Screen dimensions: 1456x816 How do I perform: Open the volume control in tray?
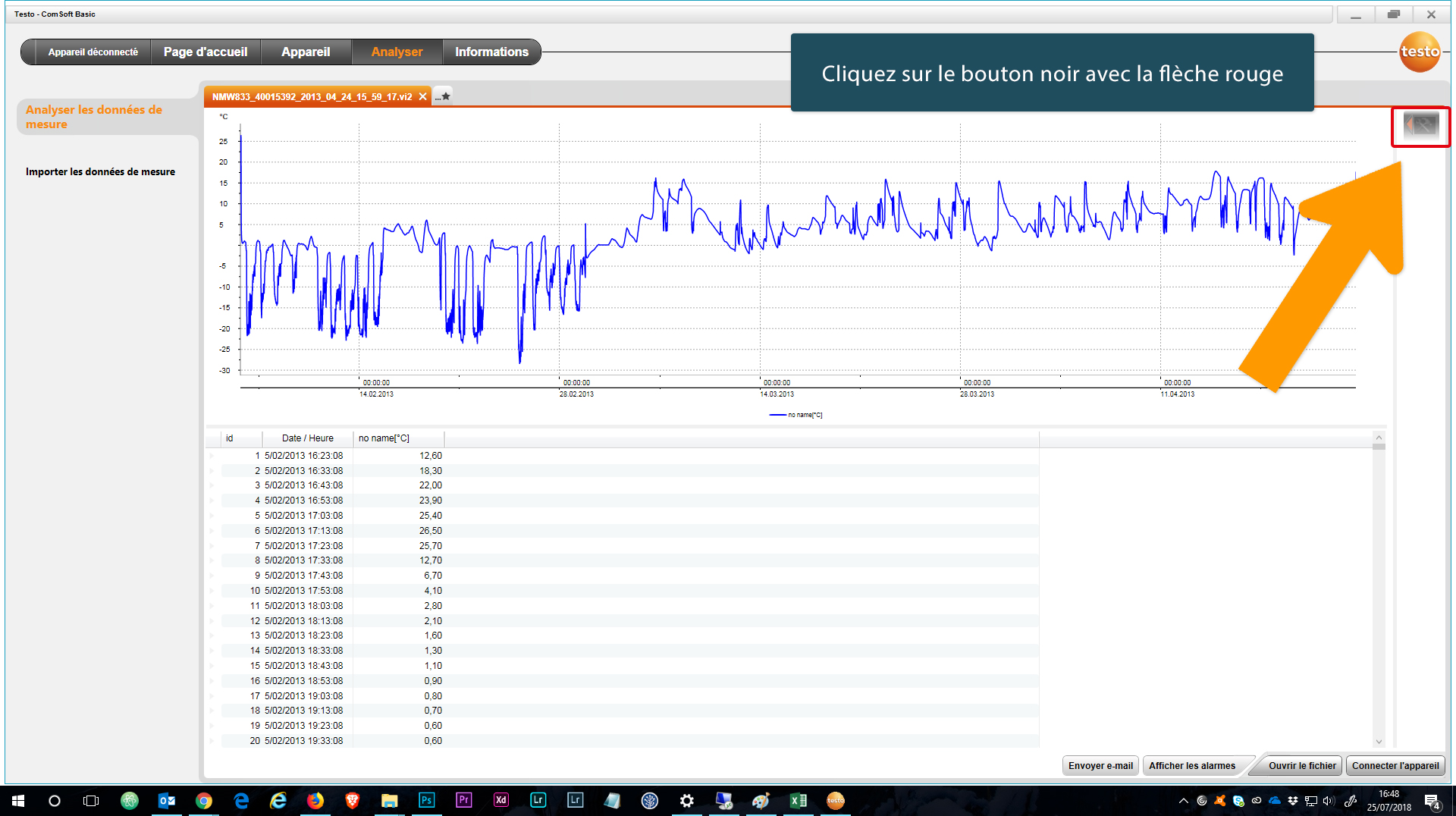click(x=1328, y=801)
